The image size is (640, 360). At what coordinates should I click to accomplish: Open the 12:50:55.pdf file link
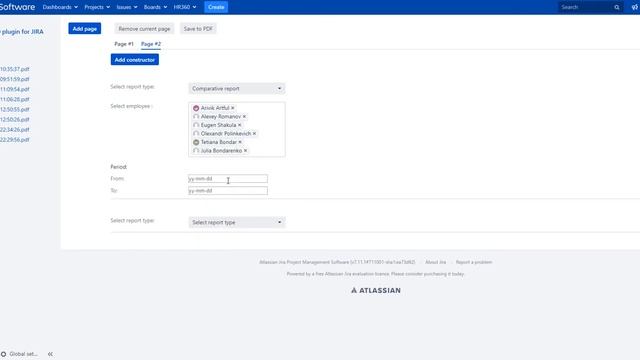(x=15, y=109)
